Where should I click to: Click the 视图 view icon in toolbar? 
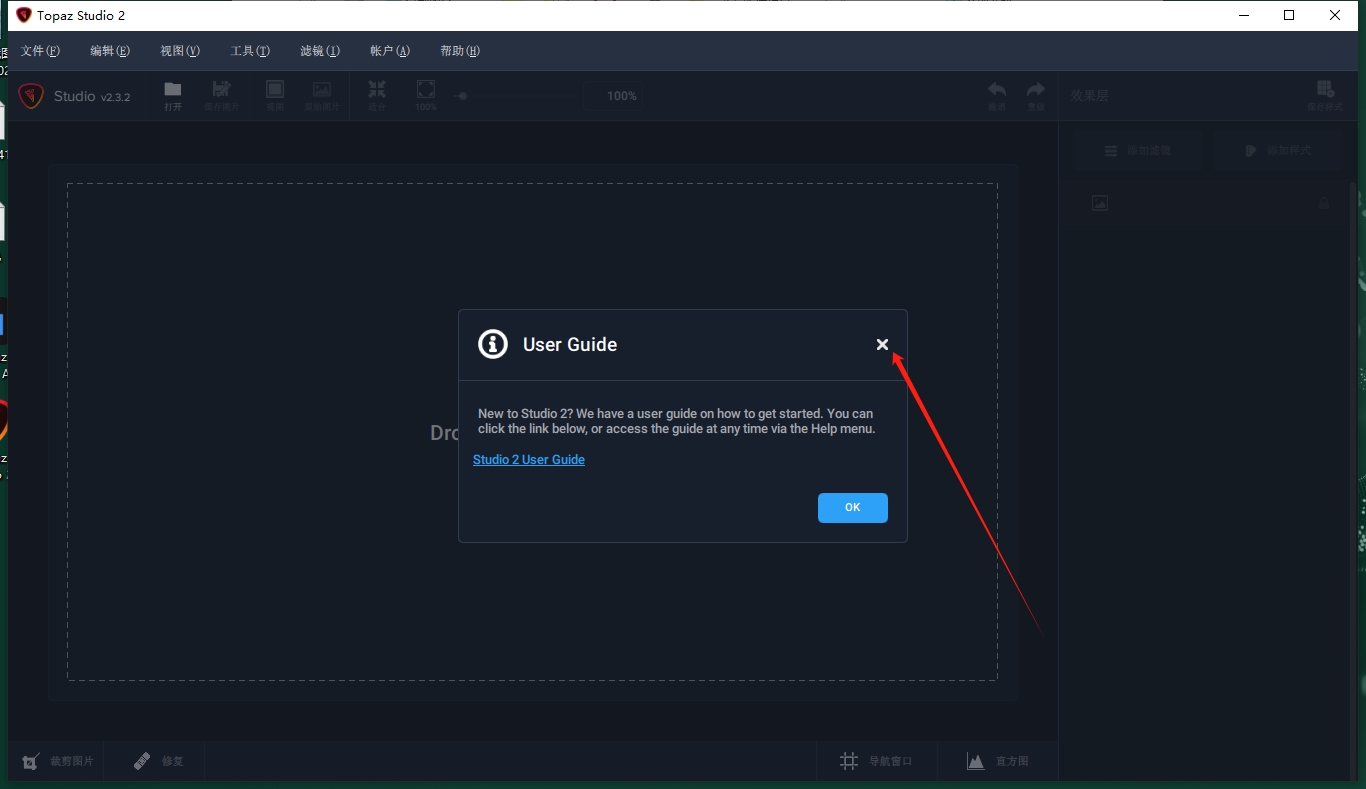tap(275, 89)
